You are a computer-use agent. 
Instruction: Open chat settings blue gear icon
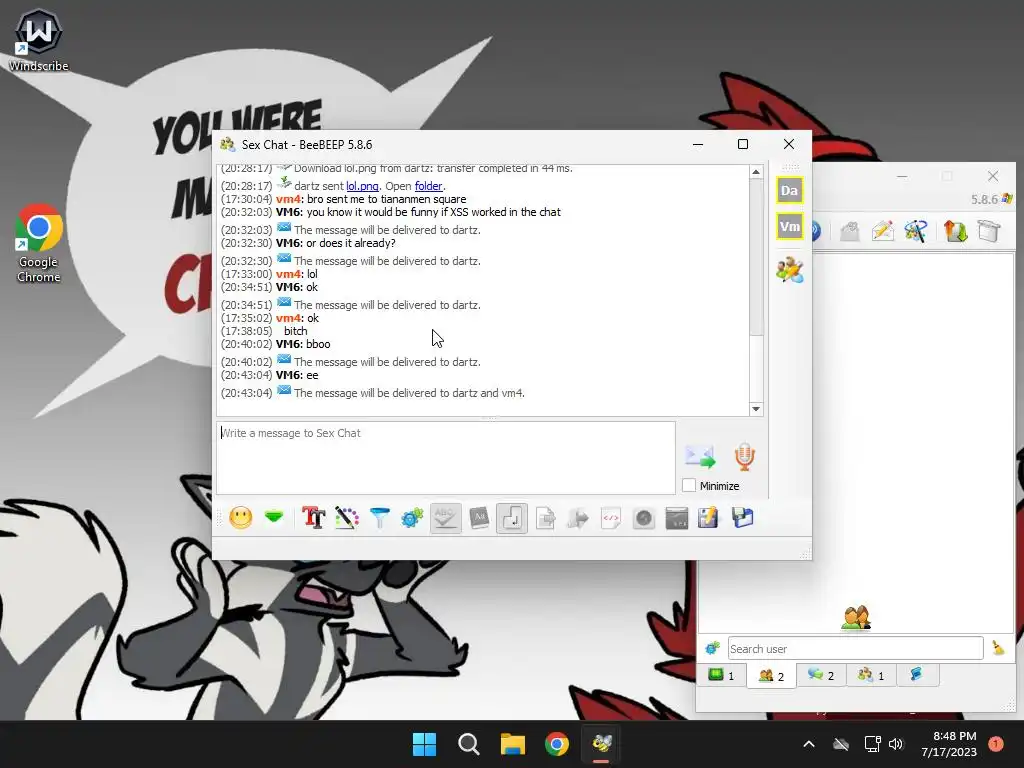(x=412, y=518)
